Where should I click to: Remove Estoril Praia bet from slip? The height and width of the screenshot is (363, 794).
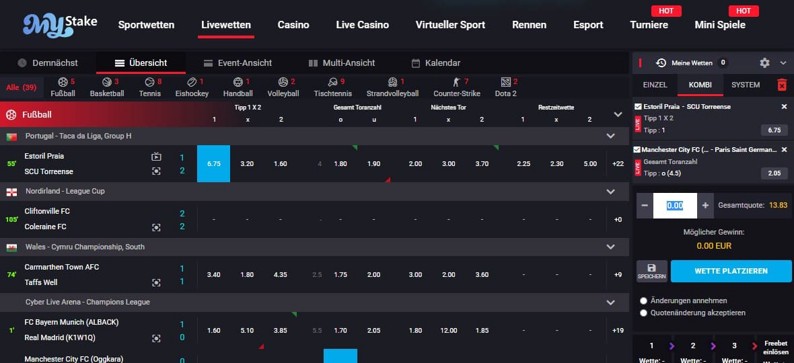(784, 107)
